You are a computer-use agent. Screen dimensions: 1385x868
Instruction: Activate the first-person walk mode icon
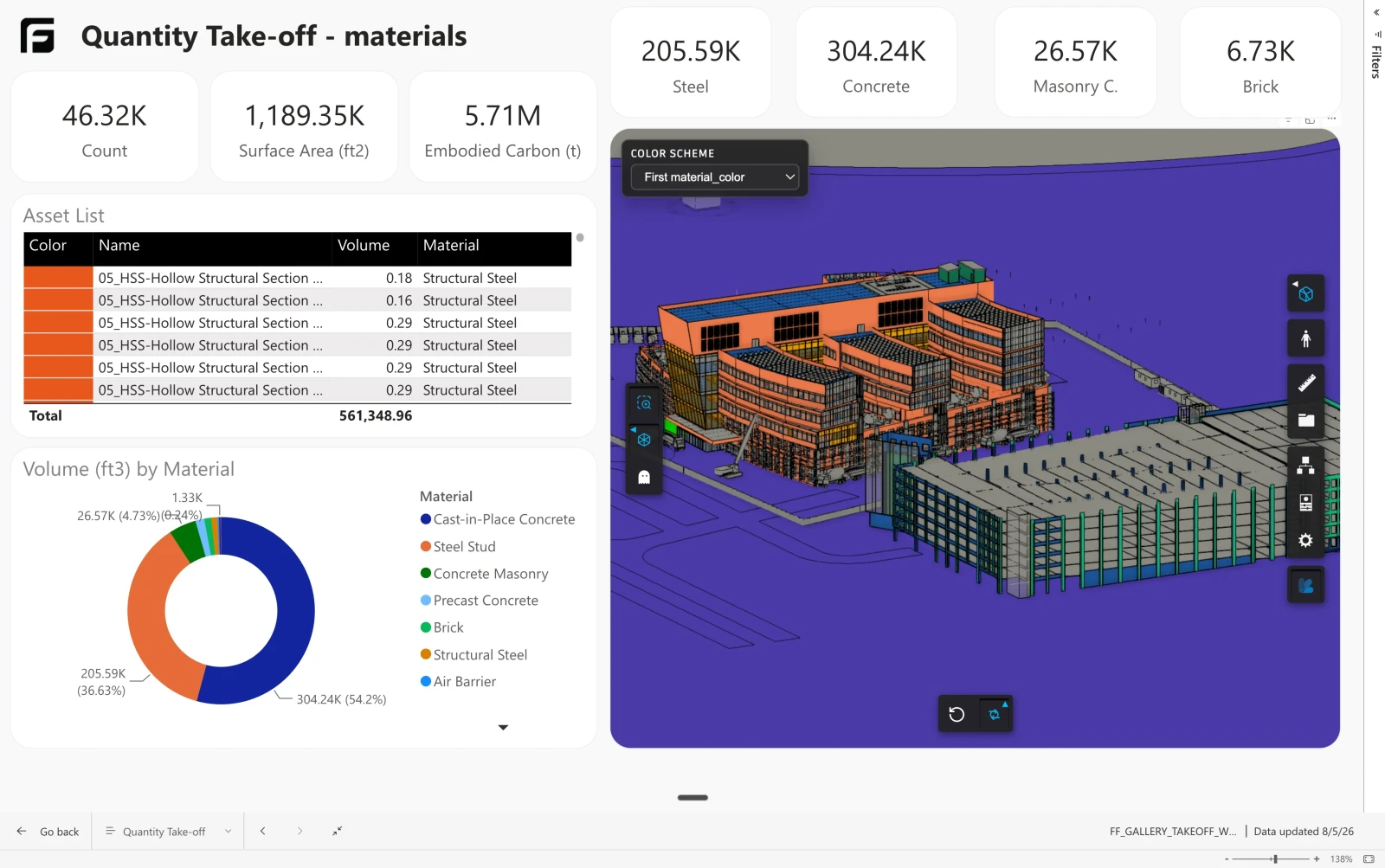tap(1305, 338)
